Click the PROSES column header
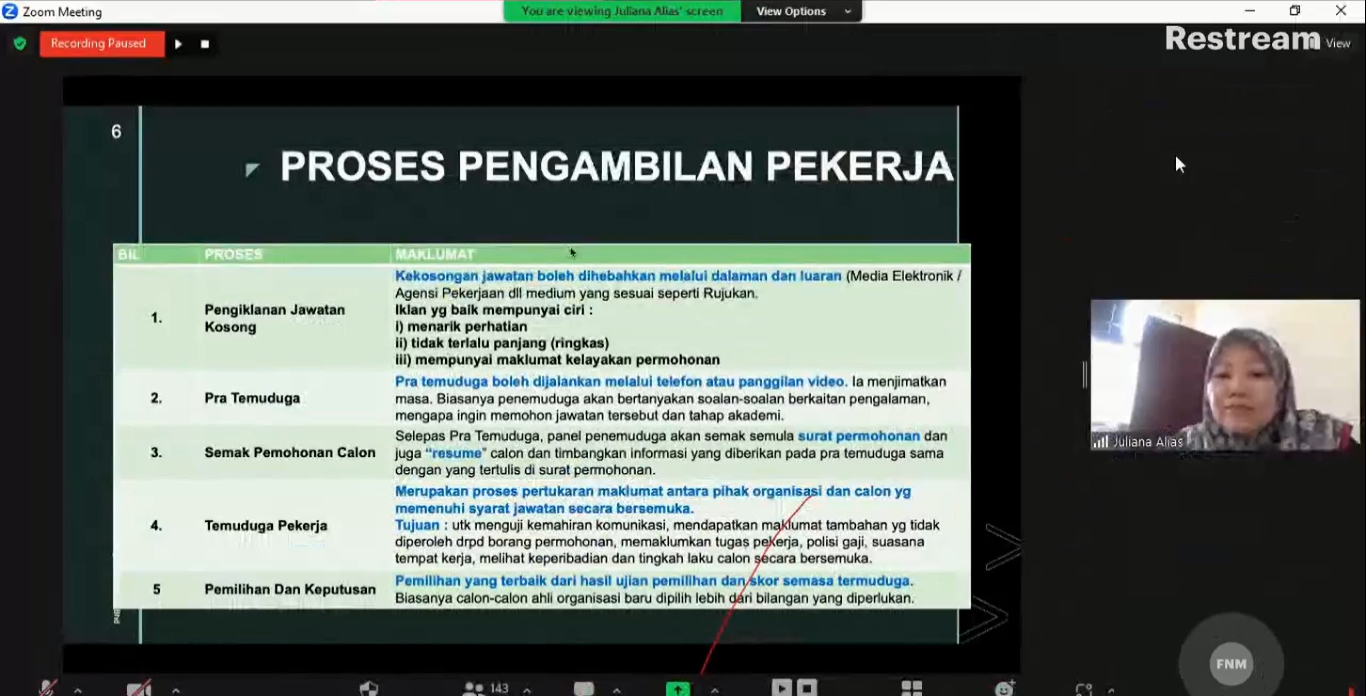1366x696 pixels. pos(234,254)
